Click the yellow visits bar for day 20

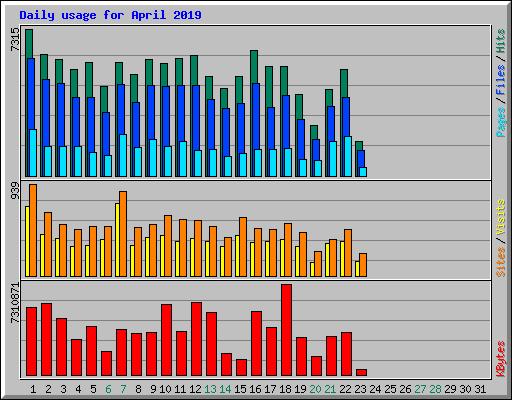coord(312,269)
